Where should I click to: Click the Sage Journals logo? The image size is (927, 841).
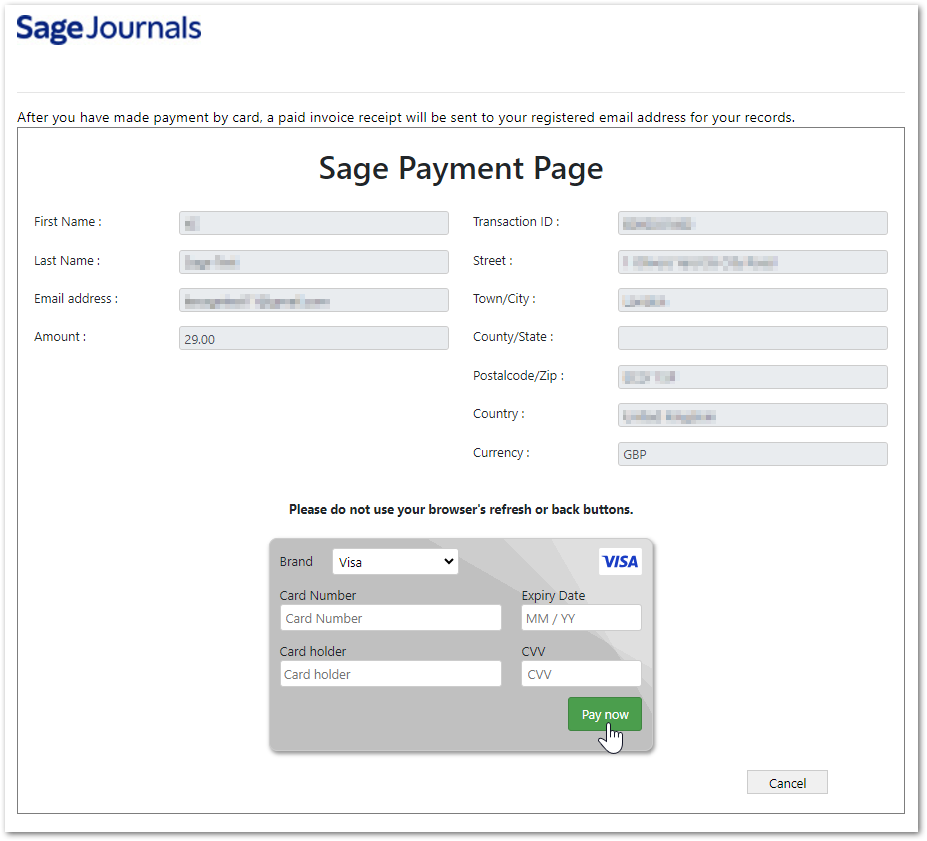pos(109,28)
